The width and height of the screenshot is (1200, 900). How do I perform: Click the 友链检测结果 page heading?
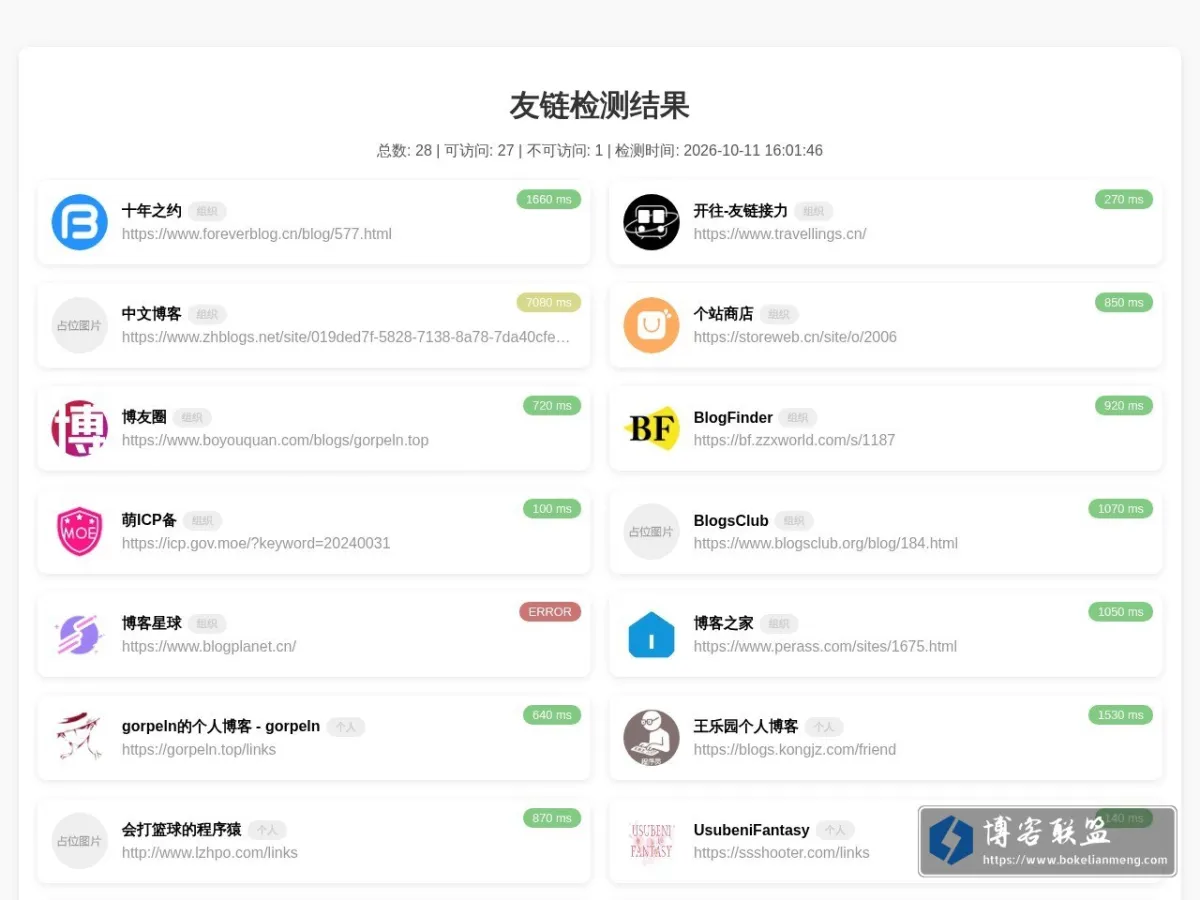tap(600, 105)
